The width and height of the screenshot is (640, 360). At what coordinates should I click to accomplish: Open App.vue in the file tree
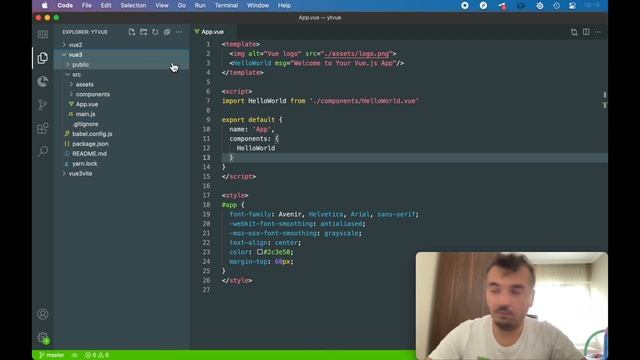point(121,104)
